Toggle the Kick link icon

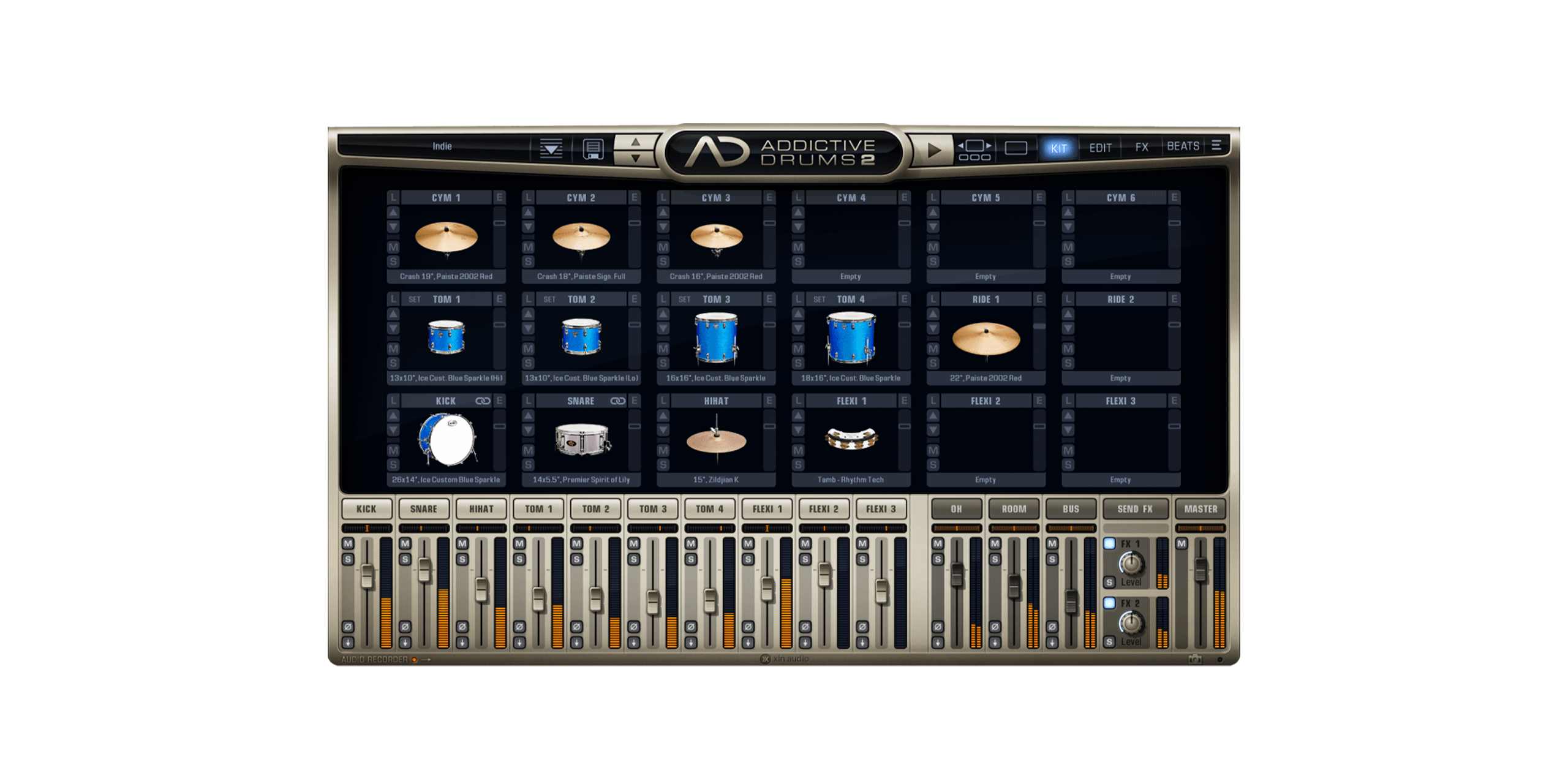point(483,401)
